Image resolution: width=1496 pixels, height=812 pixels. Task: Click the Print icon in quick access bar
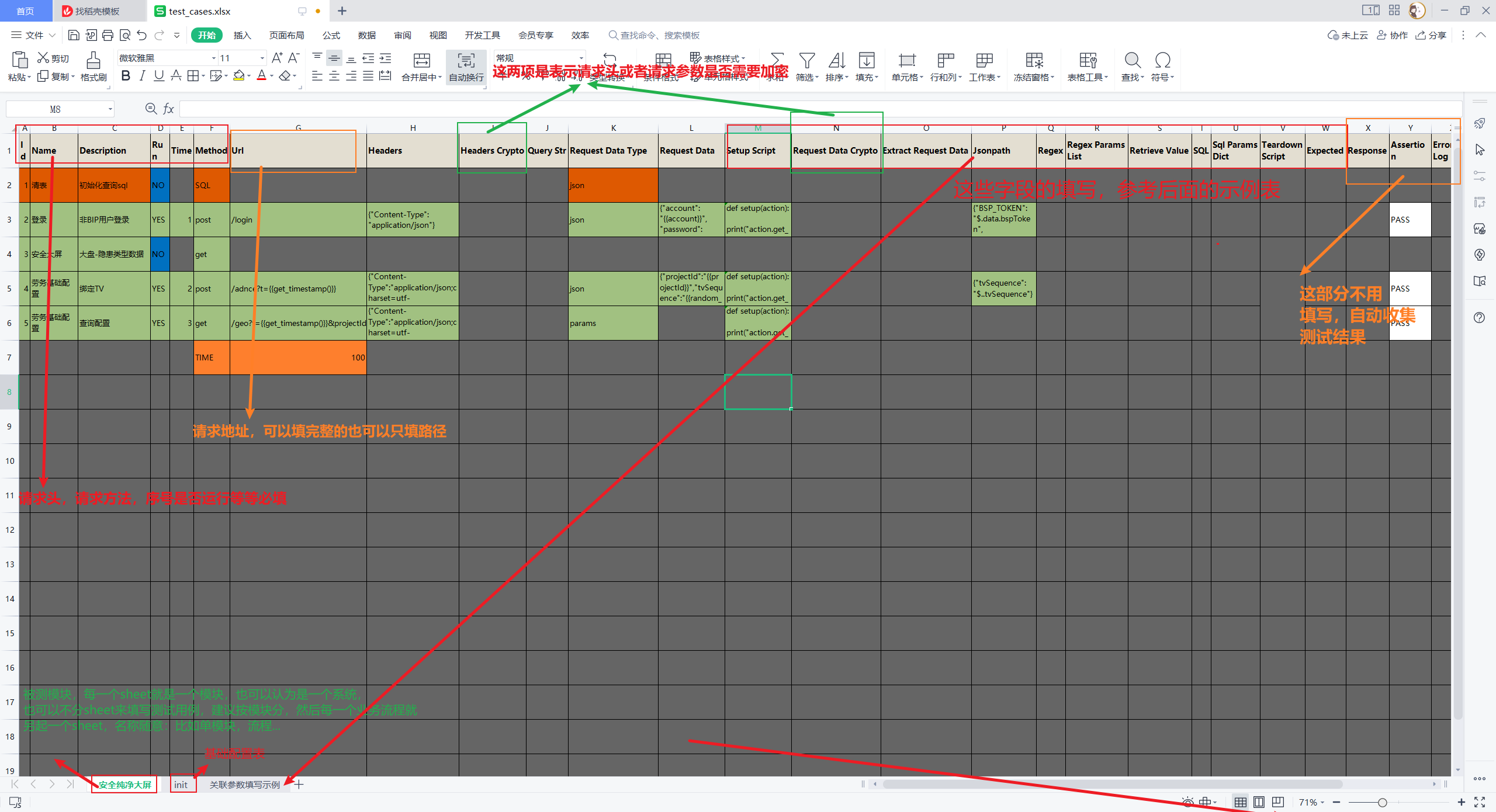coord(108,36)
